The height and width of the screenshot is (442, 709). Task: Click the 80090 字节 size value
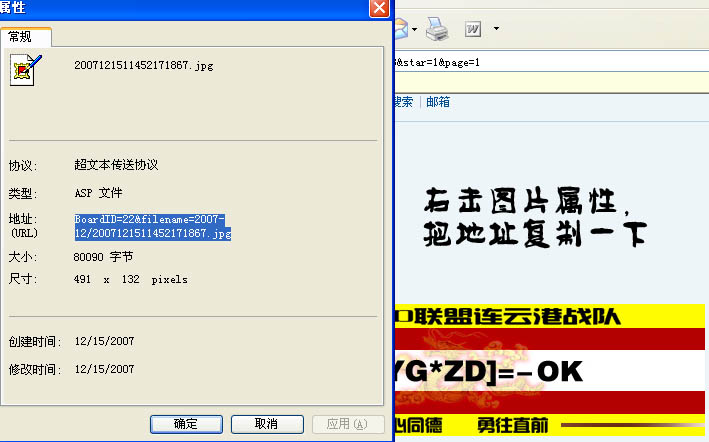pos(104,257)
